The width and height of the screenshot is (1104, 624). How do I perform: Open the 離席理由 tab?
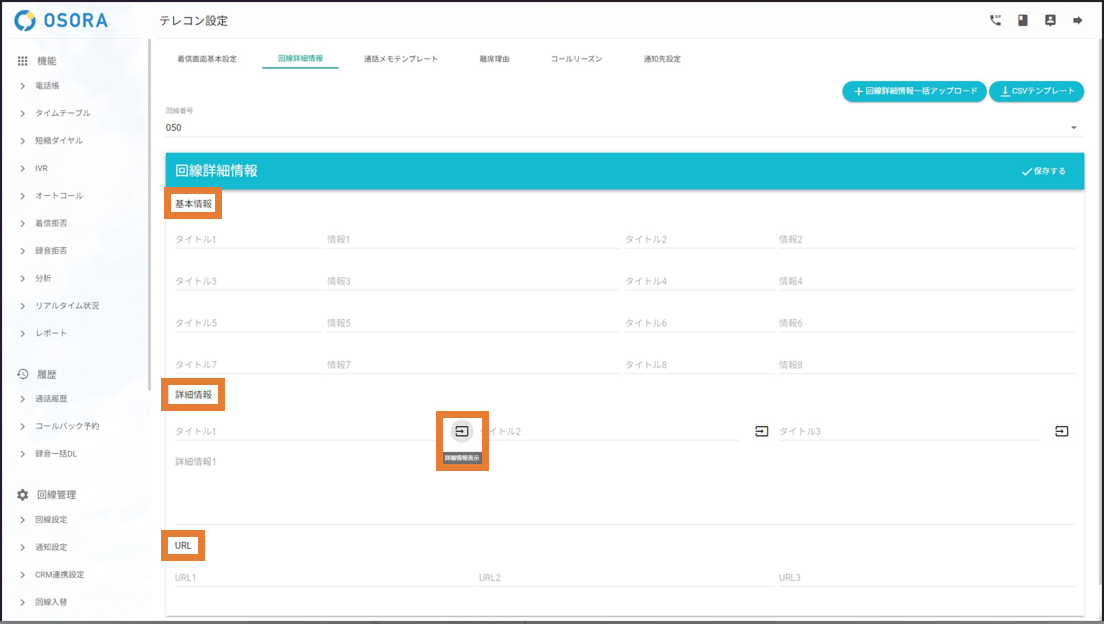point(494,59)
